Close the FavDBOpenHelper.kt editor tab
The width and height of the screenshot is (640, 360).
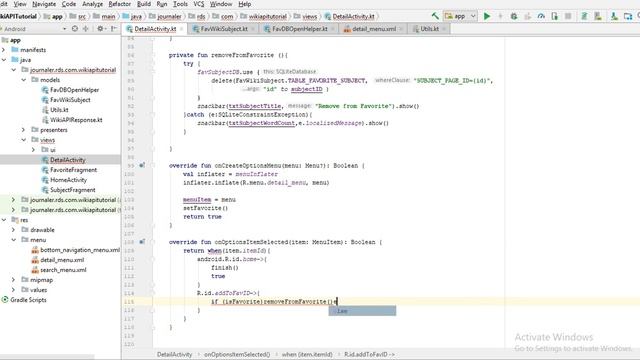[x=333, y=29]
